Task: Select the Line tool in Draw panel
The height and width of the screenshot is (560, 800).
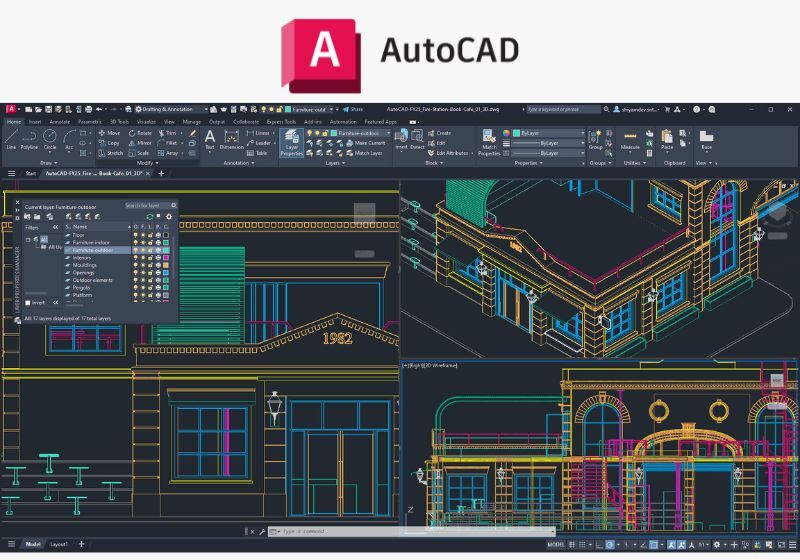Action: pyautogui.click(x=11, y=139)
